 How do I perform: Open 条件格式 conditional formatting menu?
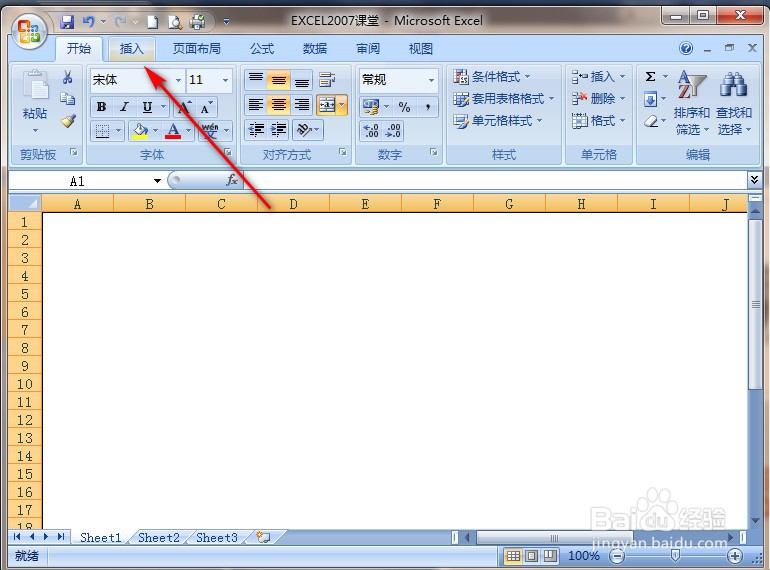[x=492, y=77]
